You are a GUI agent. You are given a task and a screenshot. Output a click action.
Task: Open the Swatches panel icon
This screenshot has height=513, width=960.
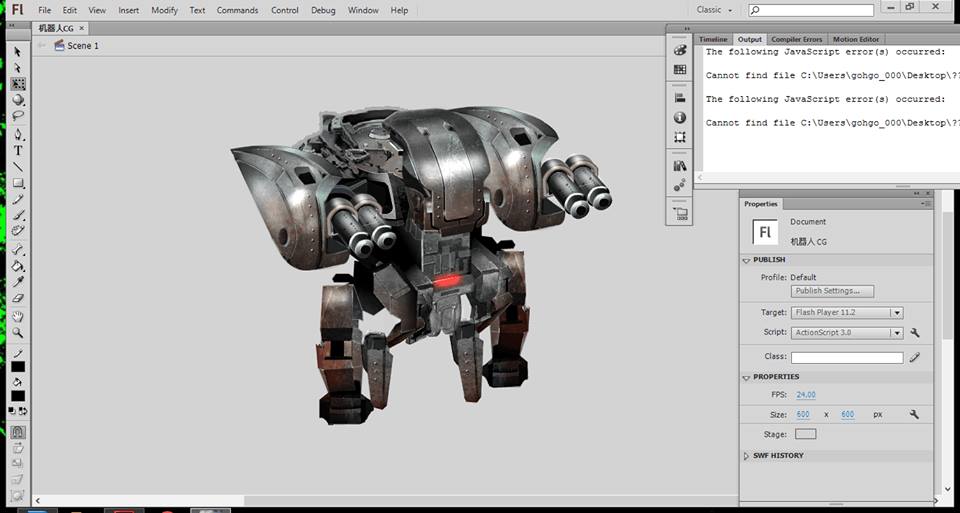pyautogui.click(x=680, y=70)
